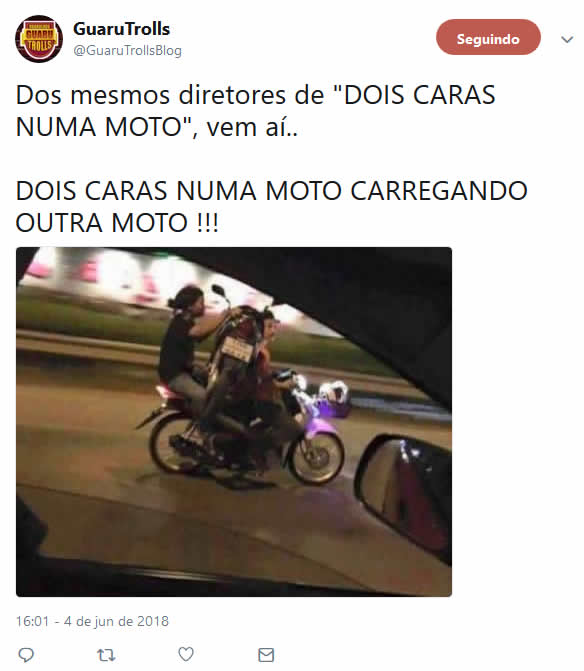Click the purple motorcycle front basket
Viewport: 584px width, 671px height.
click(333, 401)
